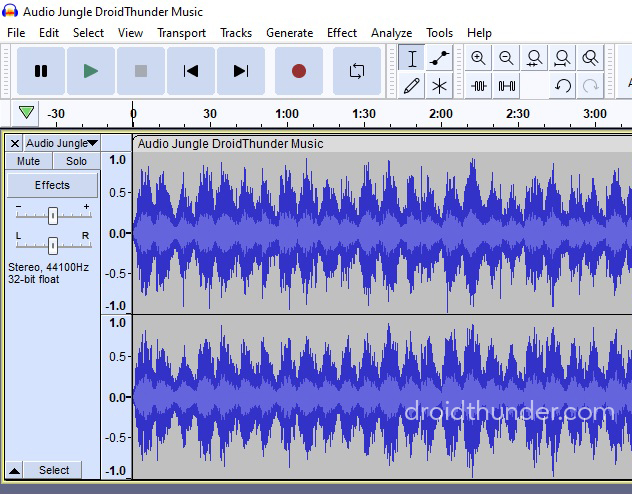Viewport: 632px width, 494px height.
Task: Click the Stereo, 44100Hz track info text
Action: [48, 267]
